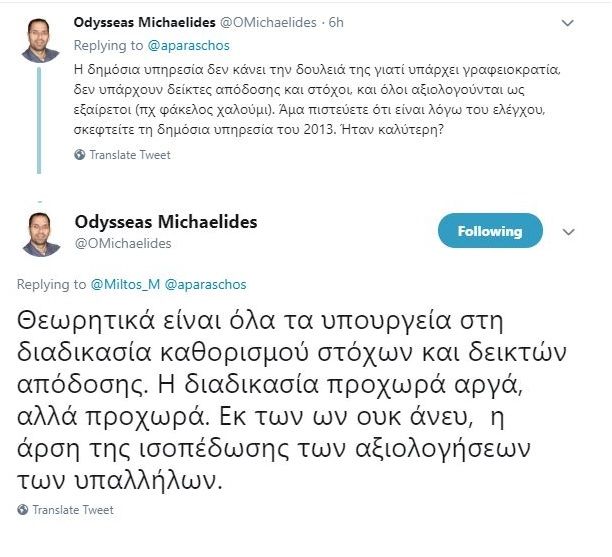Click bold Odysseas Michaelides name in main tweet
This screenshot has width=612, height=557.
[x=166, y=222]
